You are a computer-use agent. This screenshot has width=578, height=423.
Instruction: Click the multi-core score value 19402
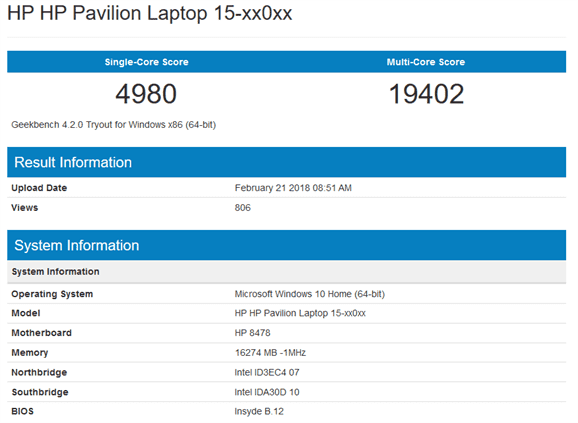[x=426, y=94]
